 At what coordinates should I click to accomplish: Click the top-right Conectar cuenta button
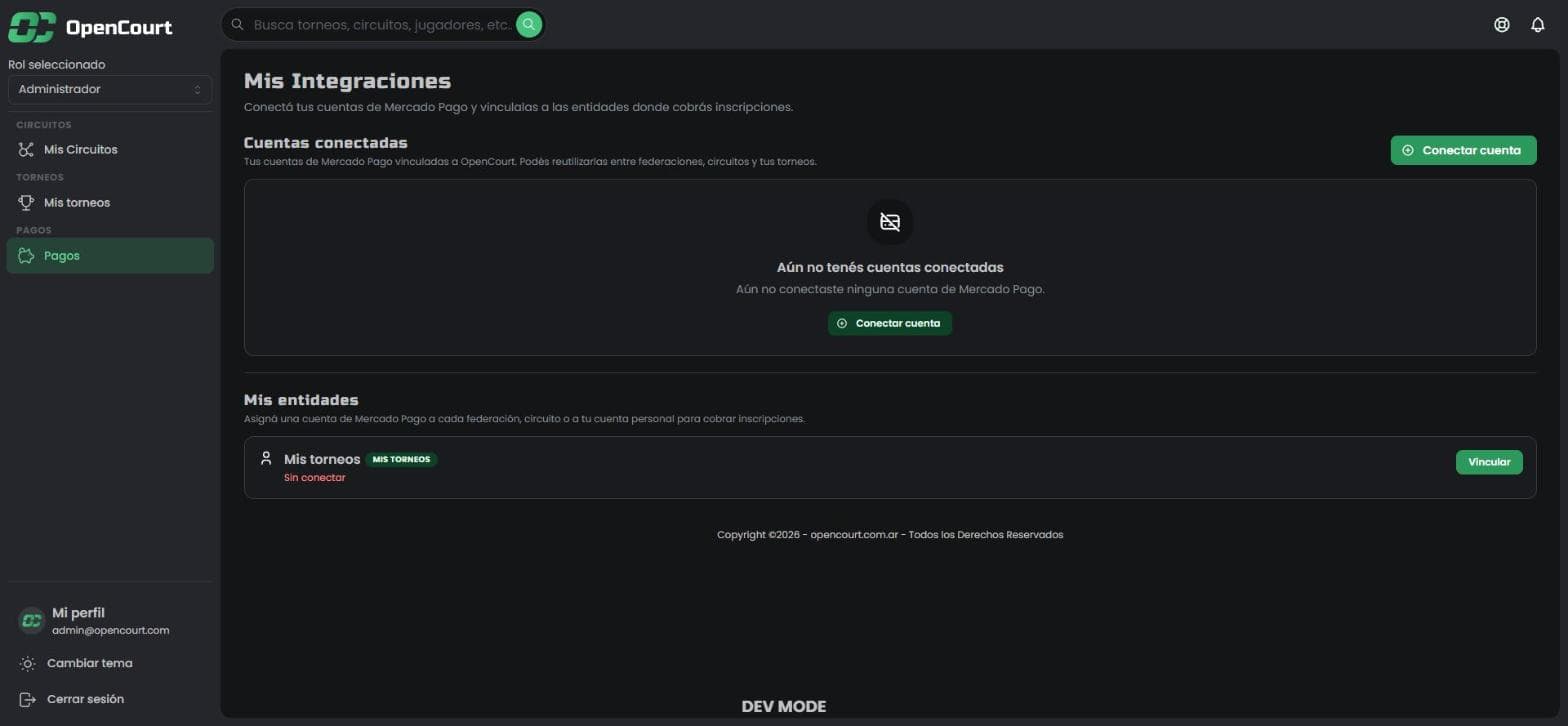[x=1463, y=150]
